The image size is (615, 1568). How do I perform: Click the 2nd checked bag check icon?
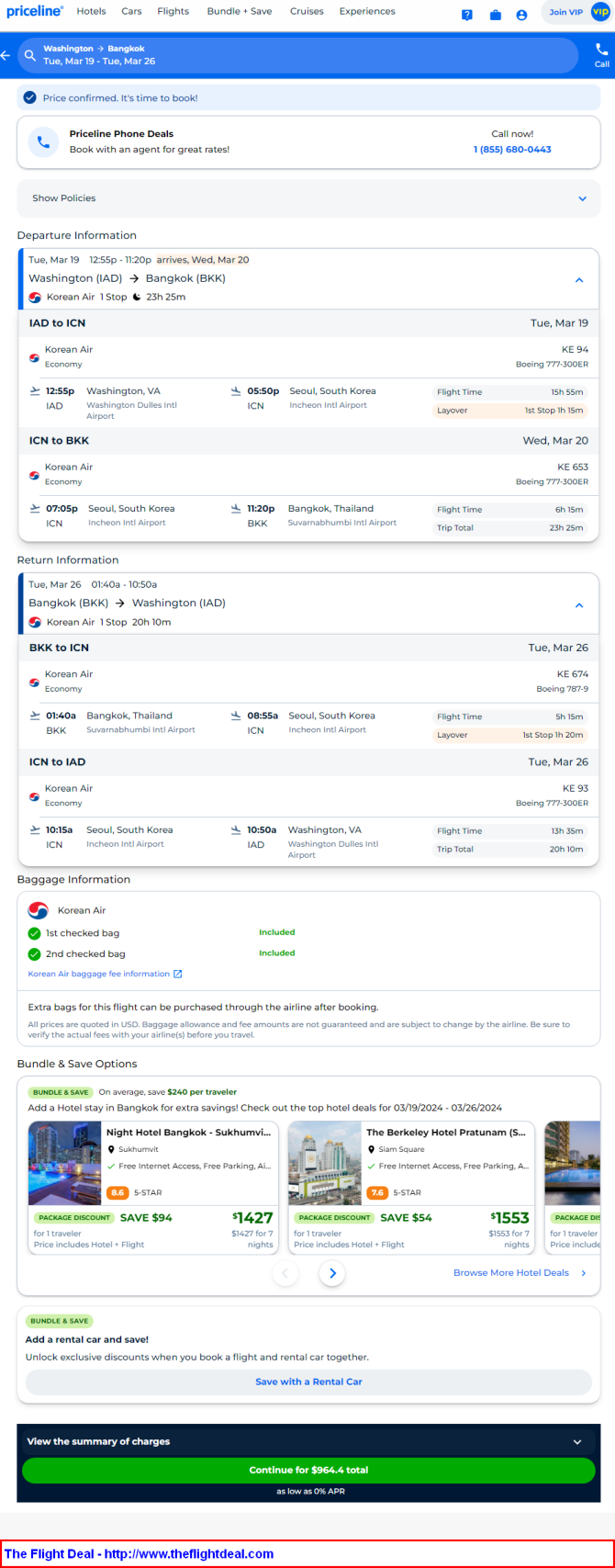pyautogui.click(x=35, y=953)
